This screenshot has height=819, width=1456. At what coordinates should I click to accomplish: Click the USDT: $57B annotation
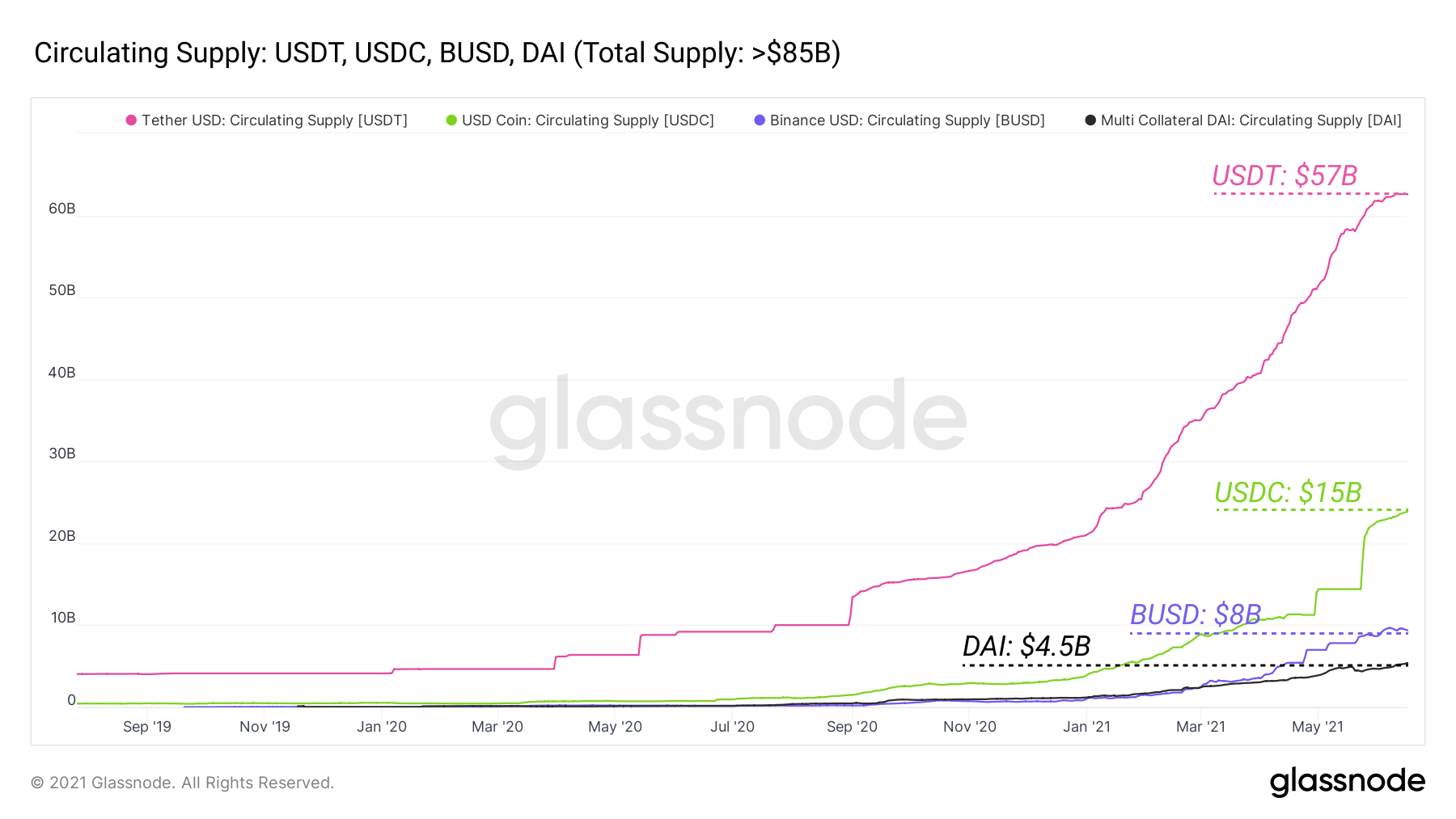click(x=1285, y=175)
